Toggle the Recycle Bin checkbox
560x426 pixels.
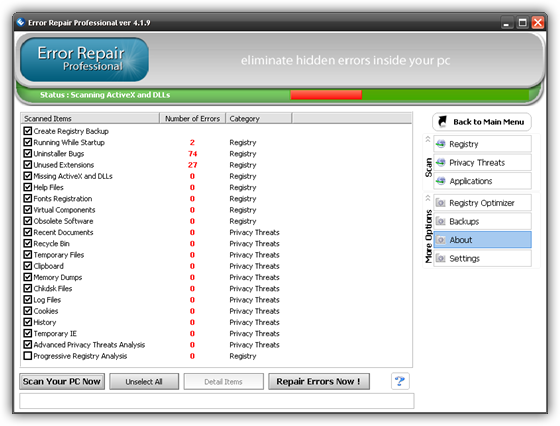pyautogui.click(x=28, y=243)
